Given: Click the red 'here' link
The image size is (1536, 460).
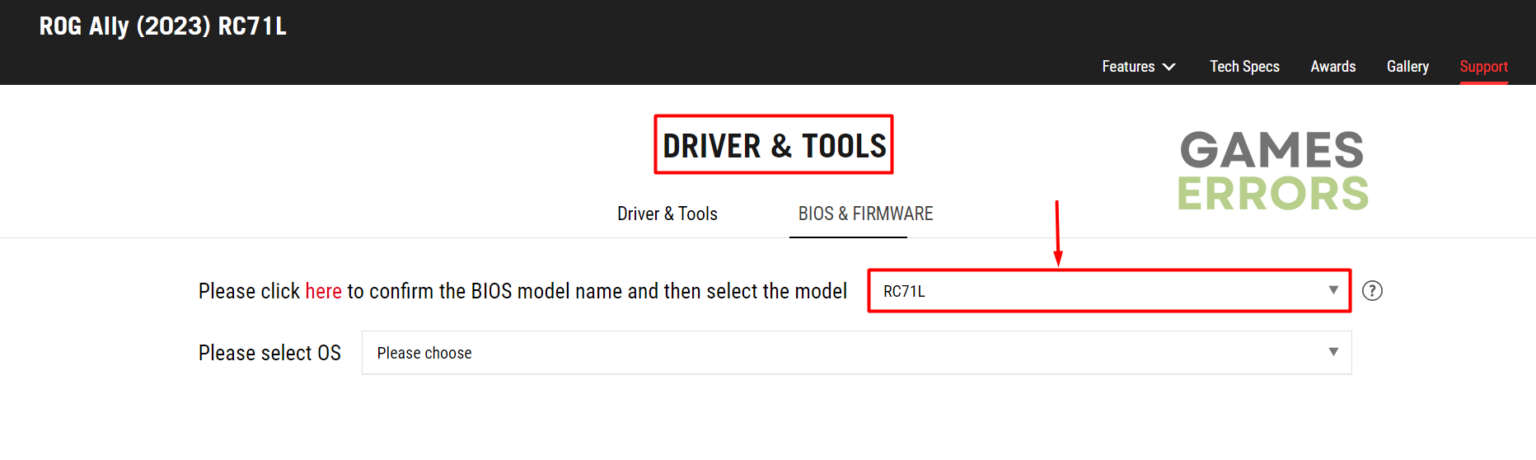Looking at the screenshot, I should [323, 291].
